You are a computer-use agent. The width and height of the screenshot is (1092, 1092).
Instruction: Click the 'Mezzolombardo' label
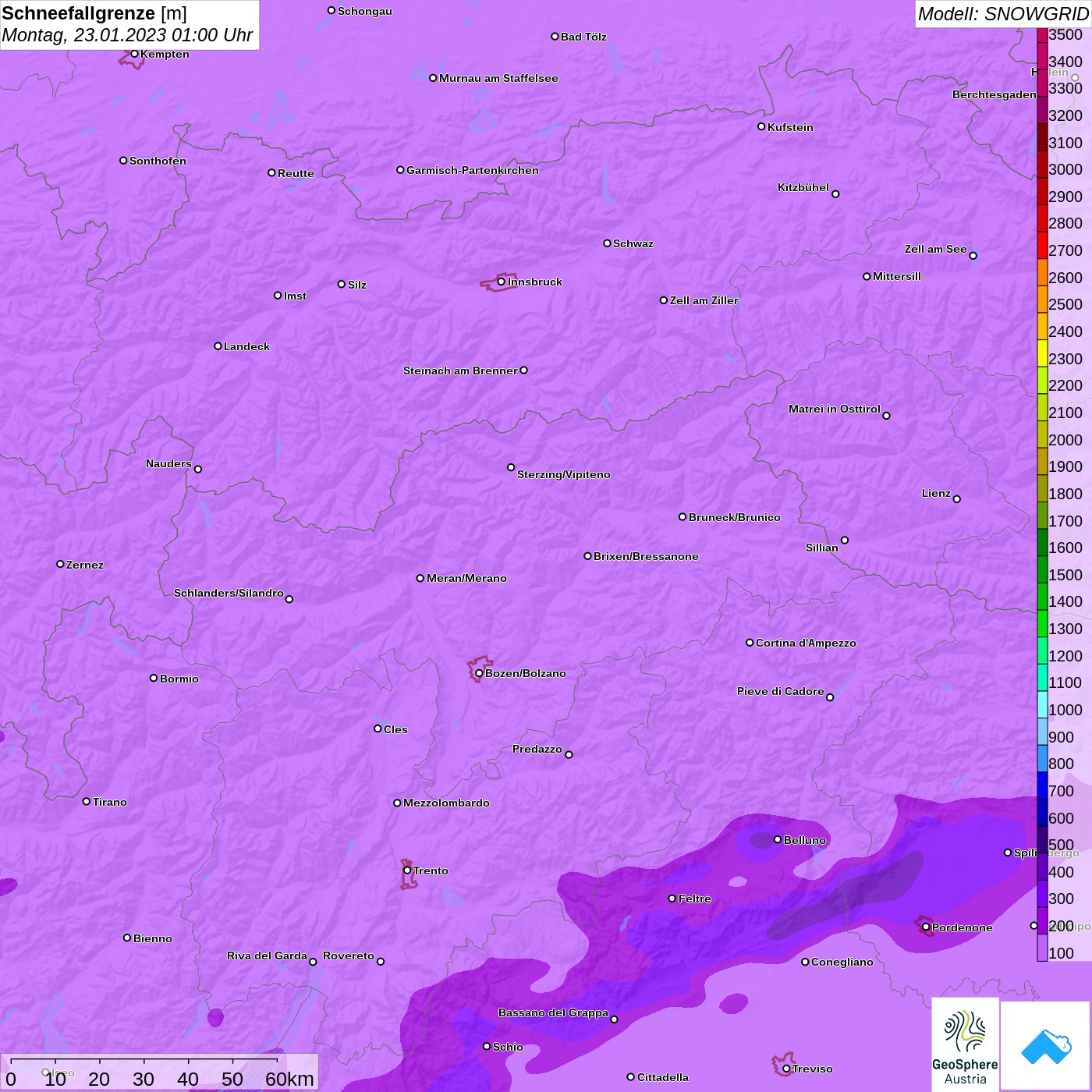(x=446, y=803)
